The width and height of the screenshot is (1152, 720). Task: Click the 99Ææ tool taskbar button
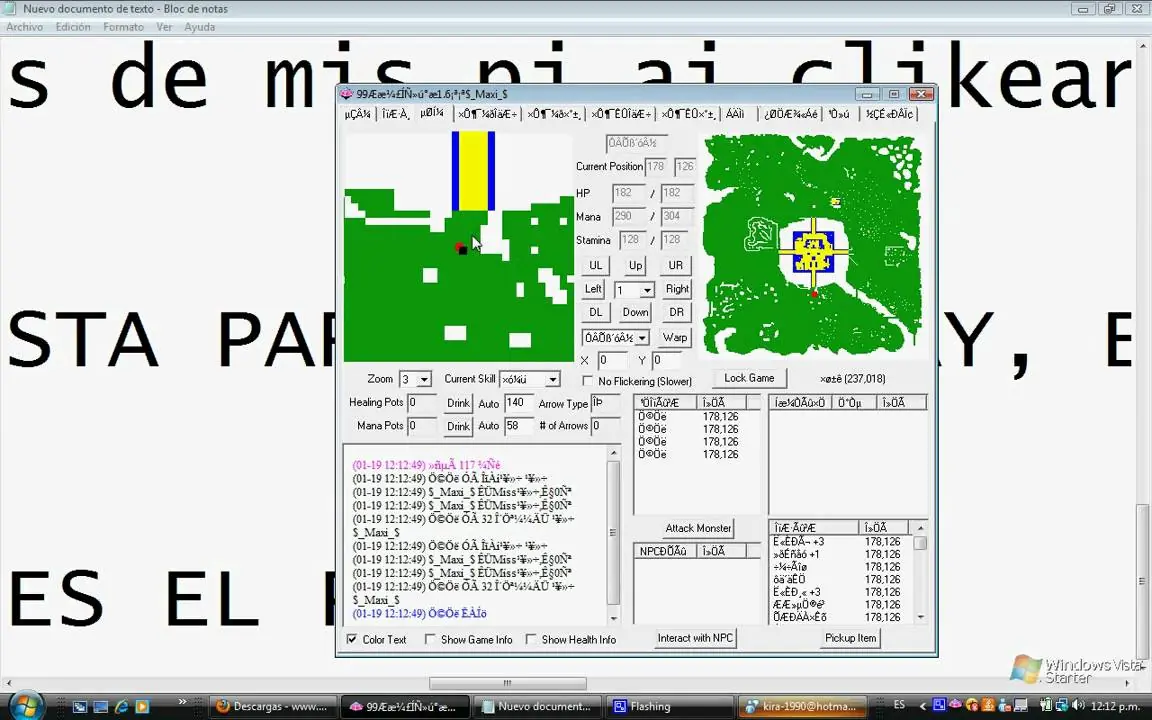coord(406,707)
